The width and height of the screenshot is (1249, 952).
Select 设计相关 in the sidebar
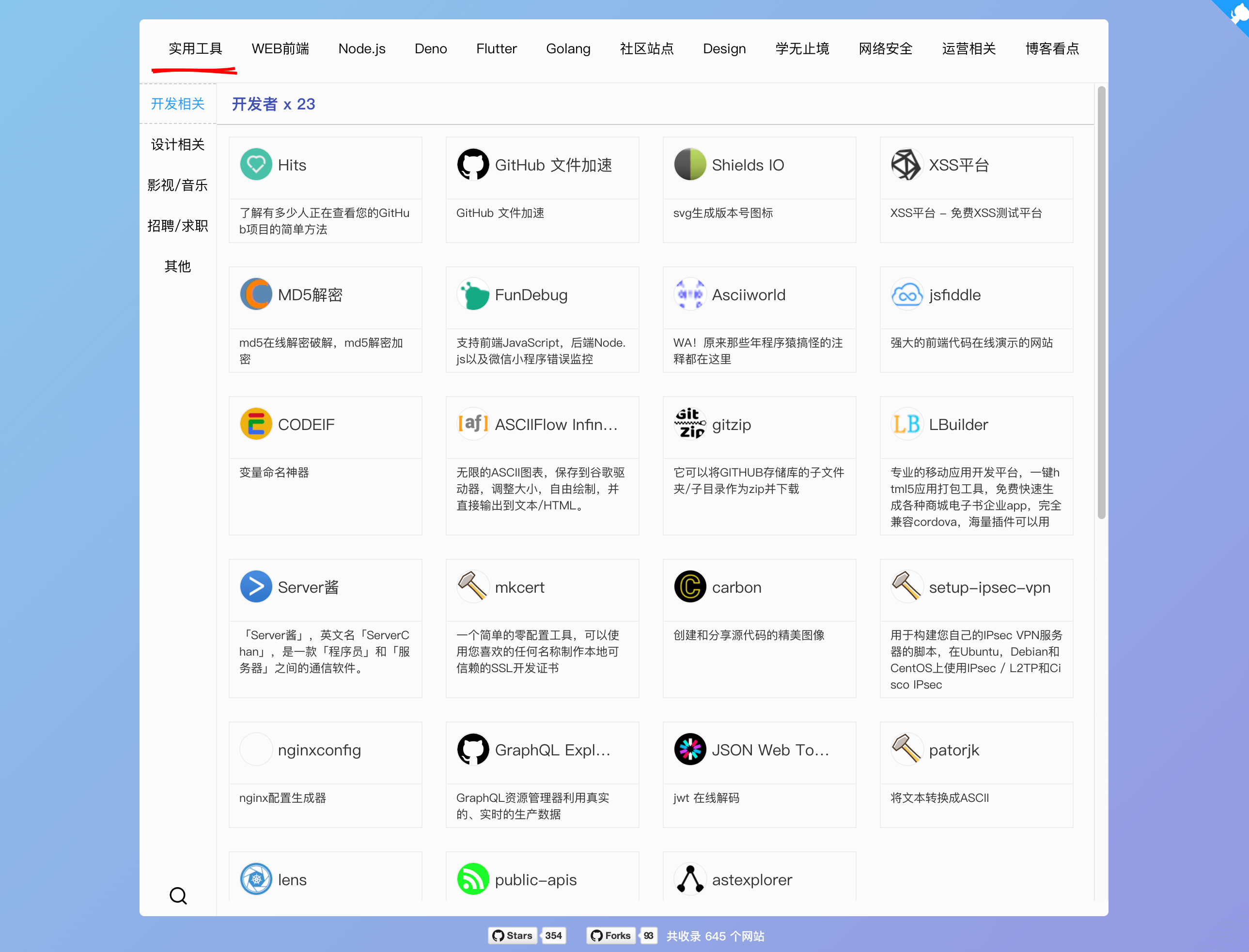(177, 144)
